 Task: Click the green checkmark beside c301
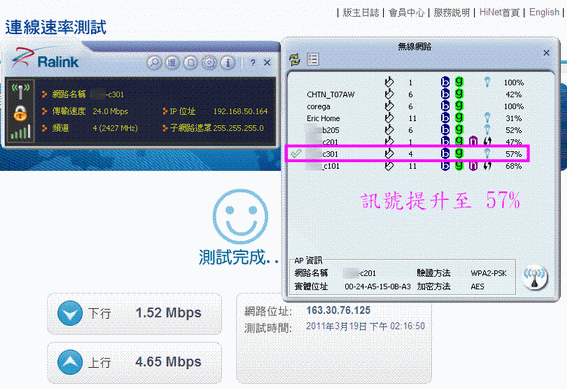point(296,154)
